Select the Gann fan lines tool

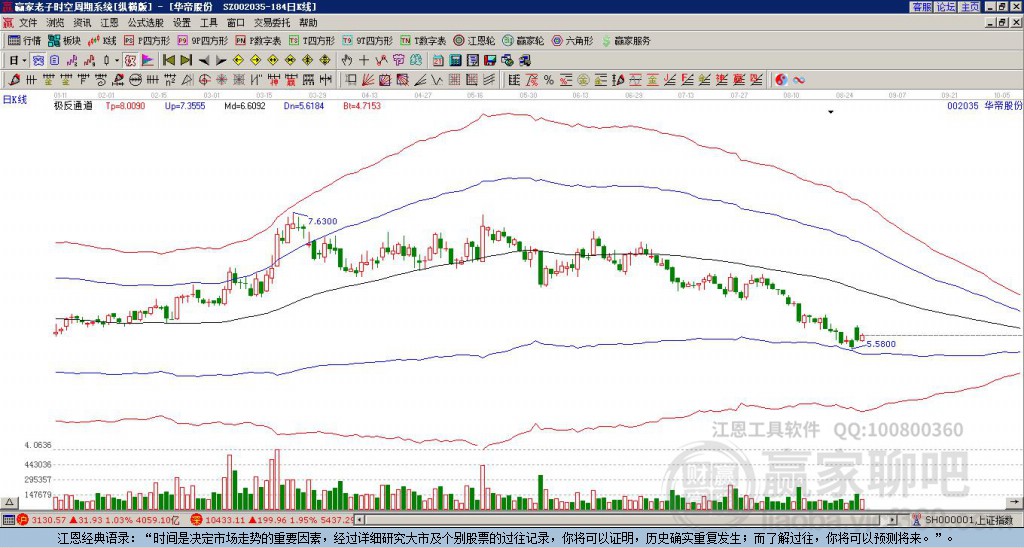(367, 80)
